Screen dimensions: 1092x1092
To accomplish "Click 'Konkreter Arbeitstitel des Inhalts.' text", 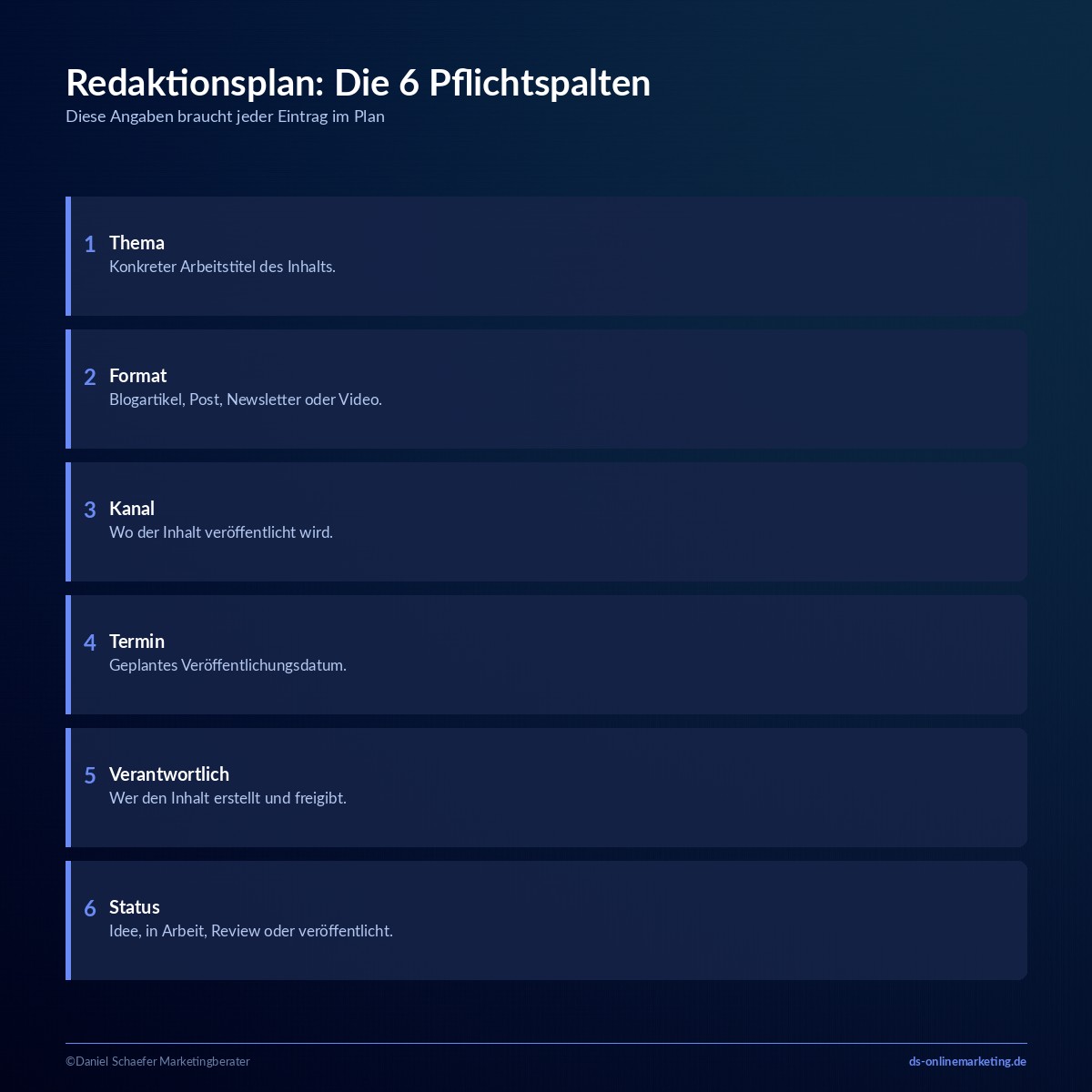I will point(222,267).
